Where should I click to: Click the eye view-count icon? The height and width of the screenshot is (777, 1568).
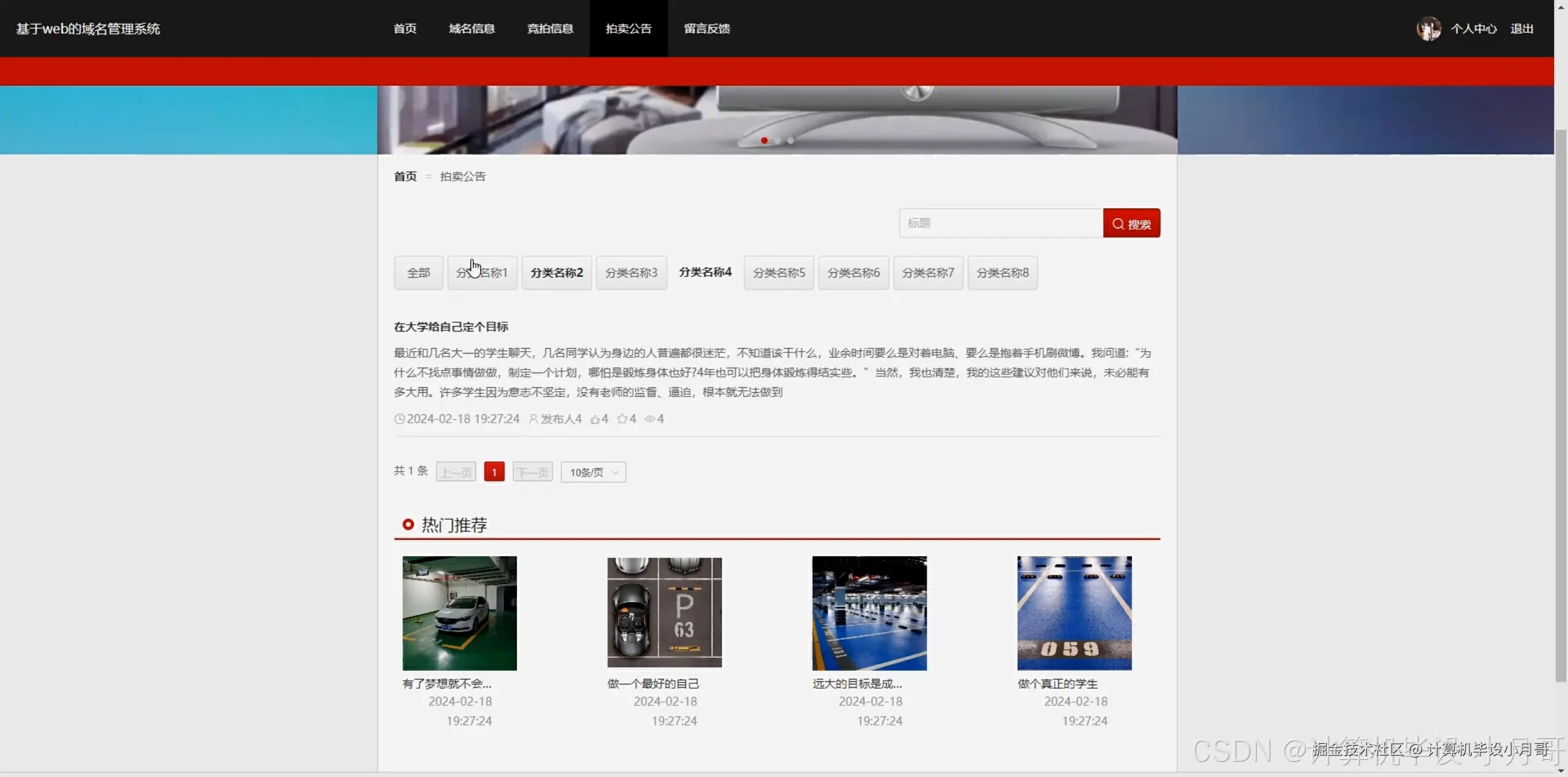coord(650,419)
